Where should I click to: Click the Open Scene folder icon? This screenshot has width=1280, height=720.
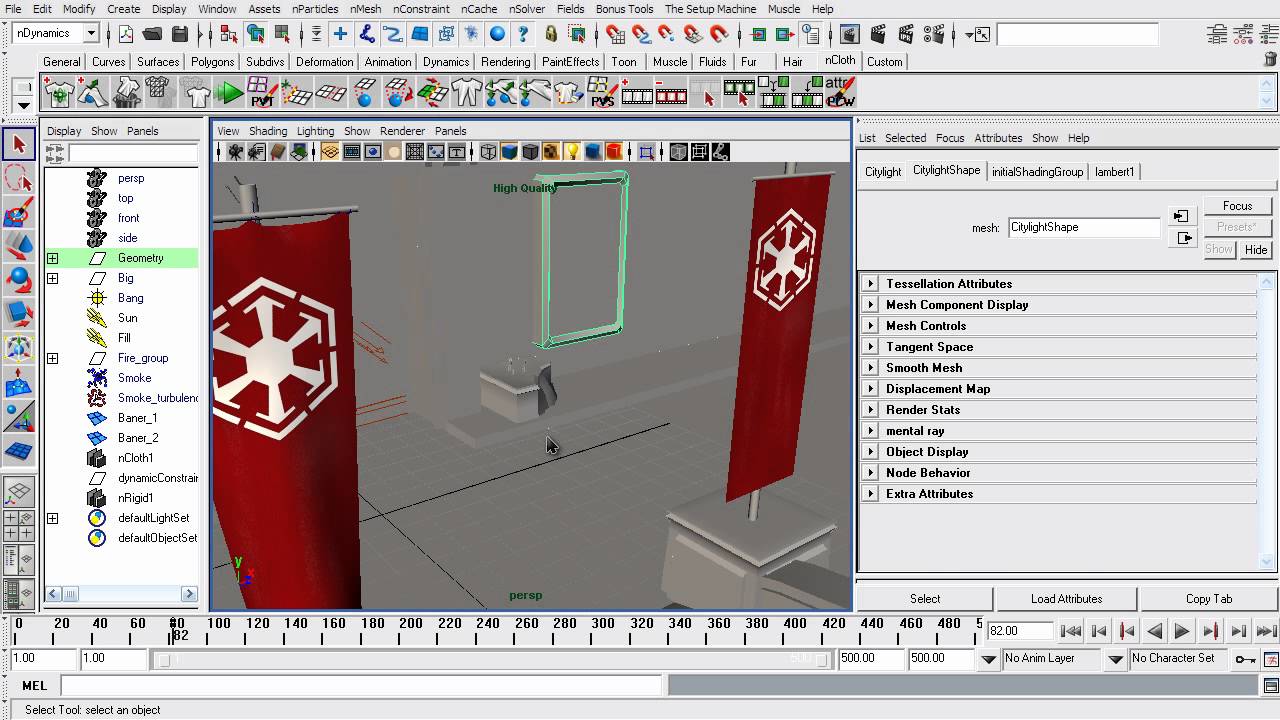pos(153,34)
